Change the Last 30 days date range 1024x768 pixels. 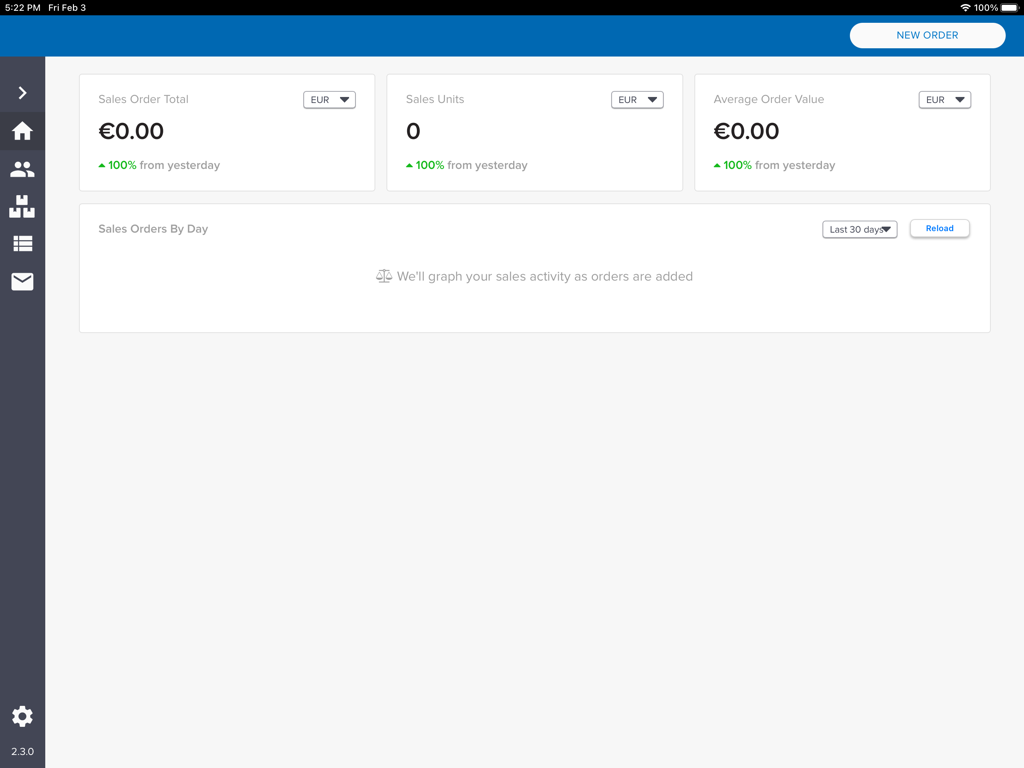(x=859, y=229)
